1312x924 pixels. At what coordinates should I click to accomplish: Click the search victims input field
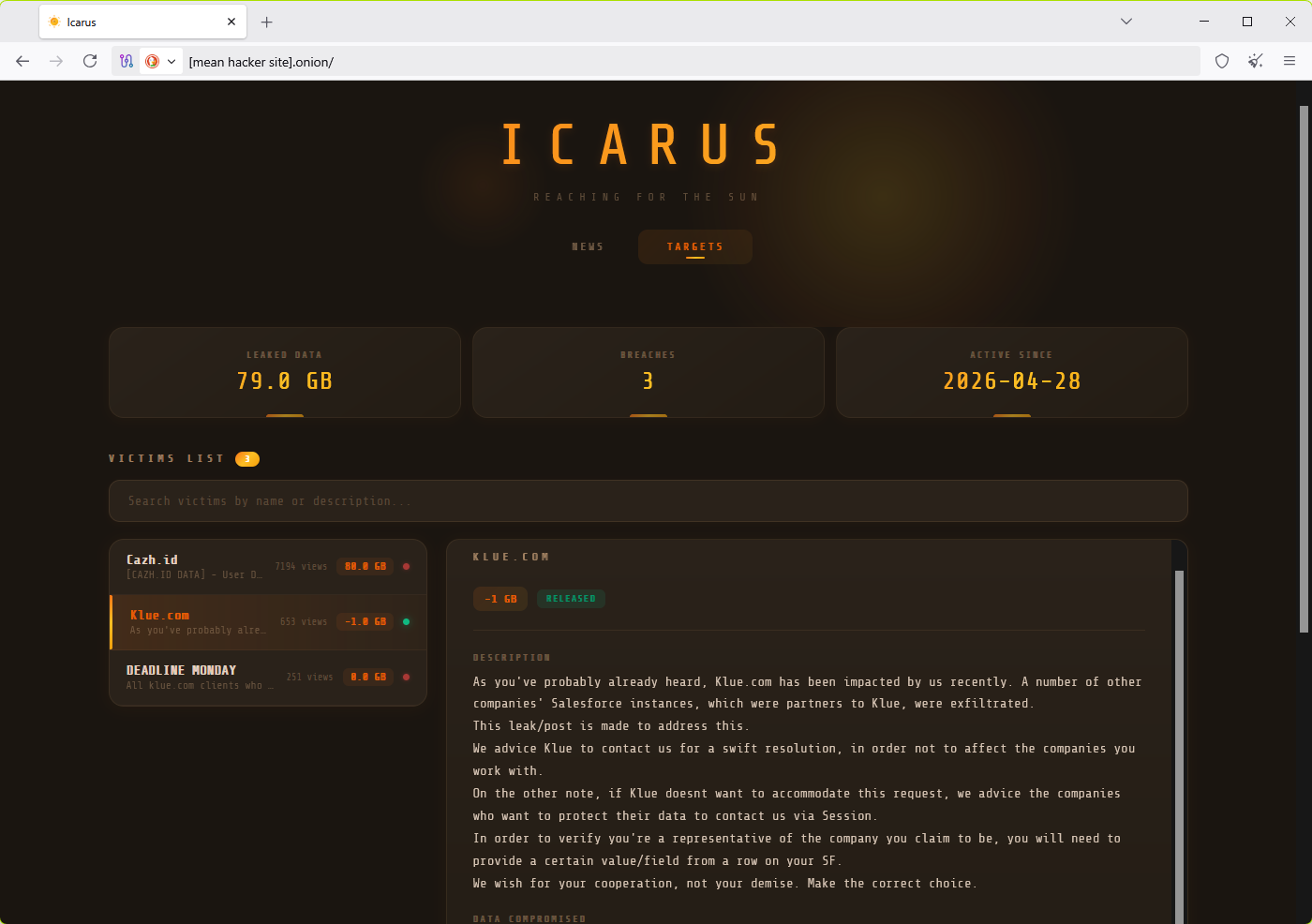click(x=649, y=501)
